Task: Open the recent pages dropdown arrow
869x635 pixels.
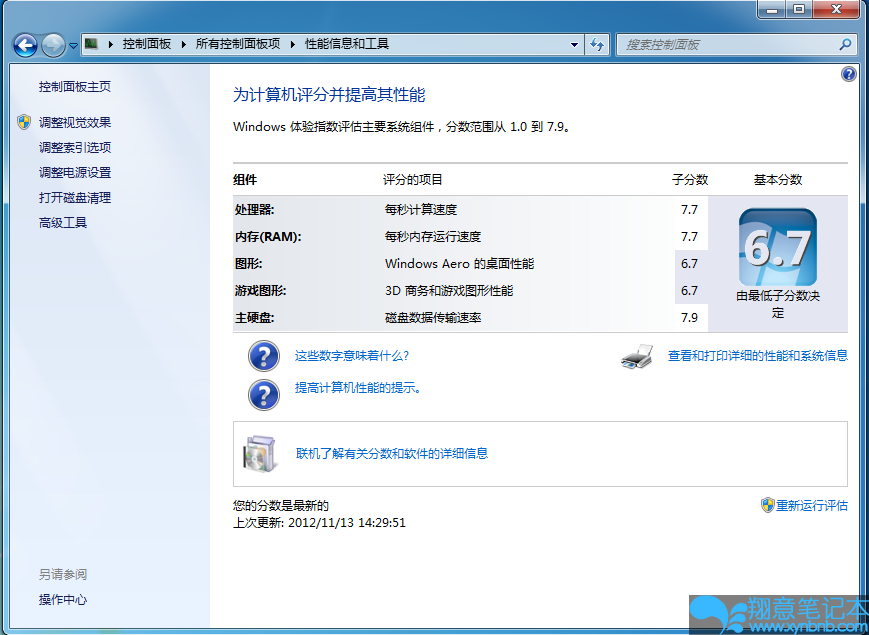Action: pyautogui.click(x=73, y=45)
